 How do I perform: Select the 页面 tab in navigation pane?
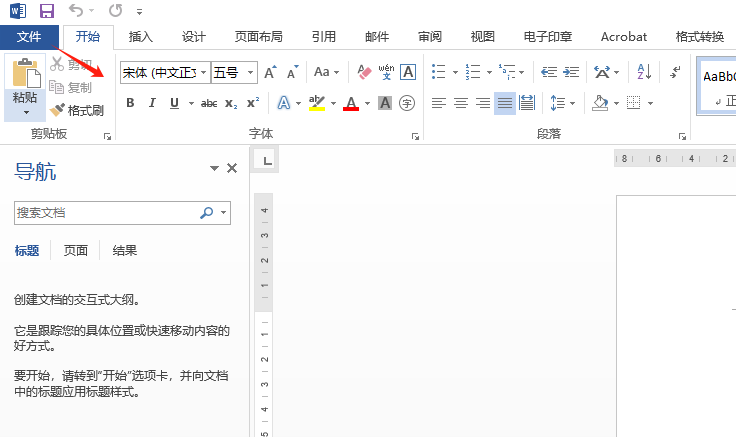tap(76, 251)
